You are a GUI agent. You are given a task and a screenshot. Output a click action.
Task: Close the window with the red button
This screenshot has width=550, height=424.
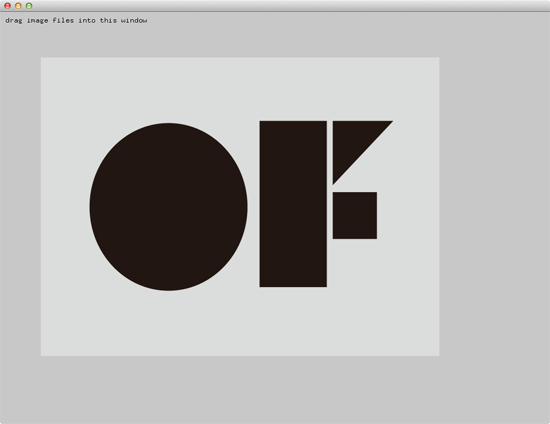7,6
